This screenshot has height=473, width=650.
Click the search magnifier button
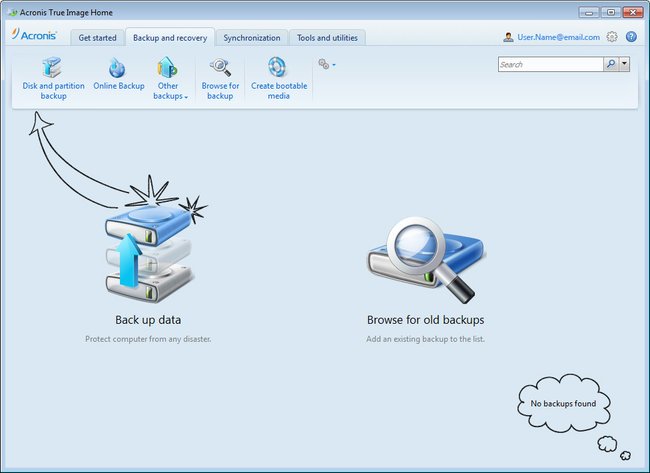[x=611, y=64]
